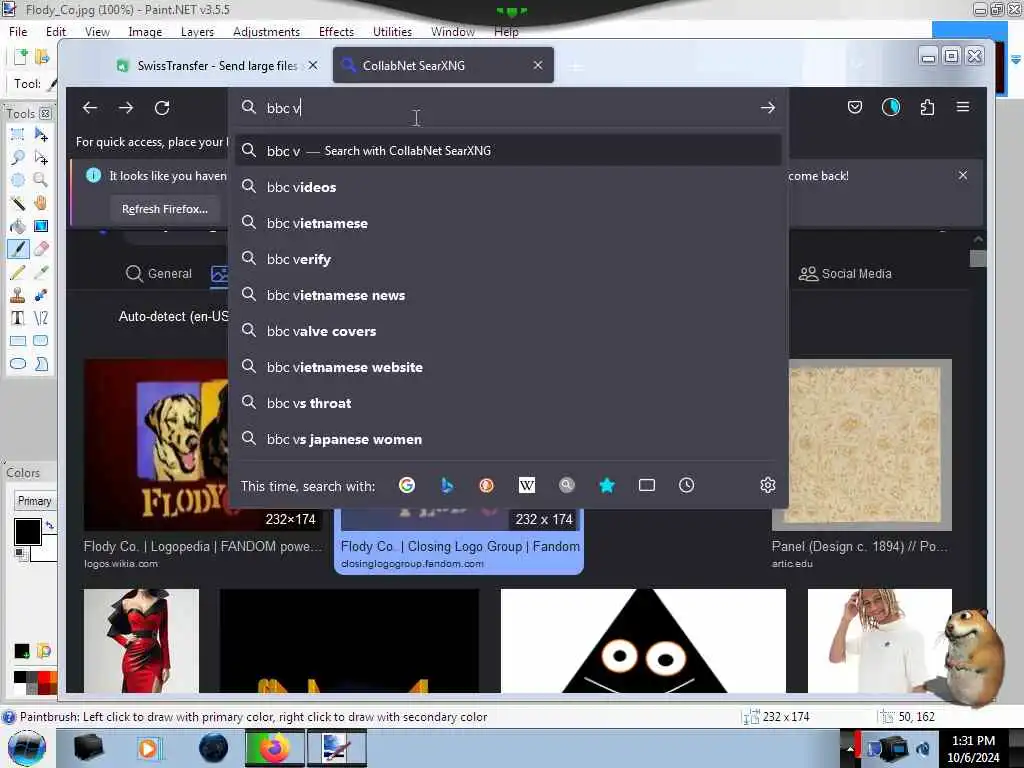
Task: Click the swap colors arrow icon
Action: (50, 525)
